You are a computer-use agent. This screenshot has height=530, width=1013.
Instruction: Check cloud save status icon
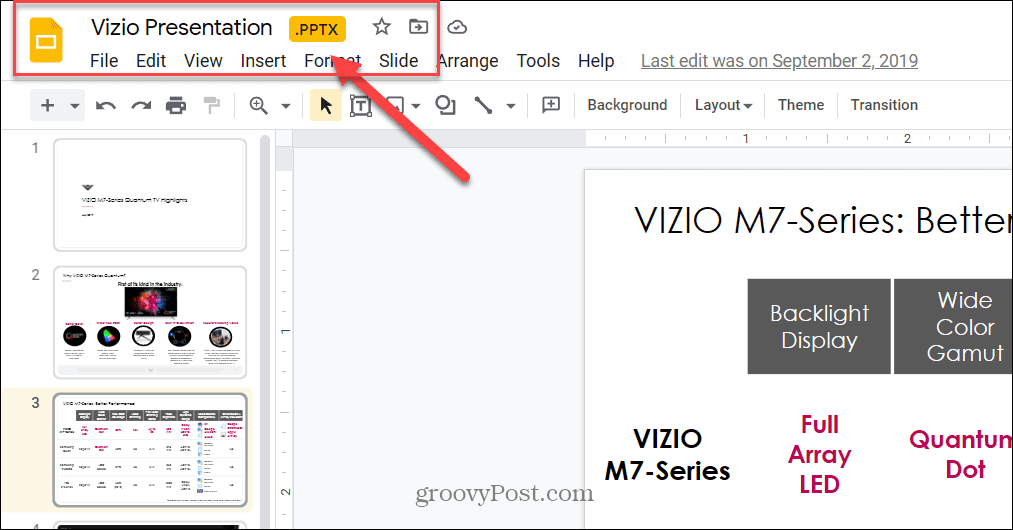tap(457, 27)
